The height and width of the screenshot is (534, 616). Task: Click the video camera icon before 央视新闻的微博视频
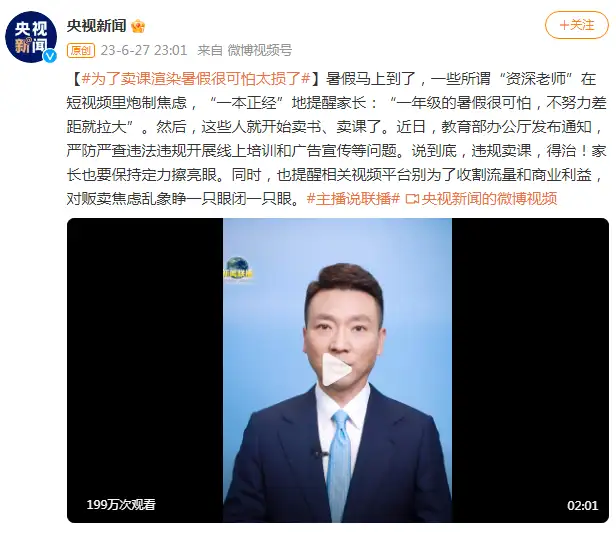[412, 199]
